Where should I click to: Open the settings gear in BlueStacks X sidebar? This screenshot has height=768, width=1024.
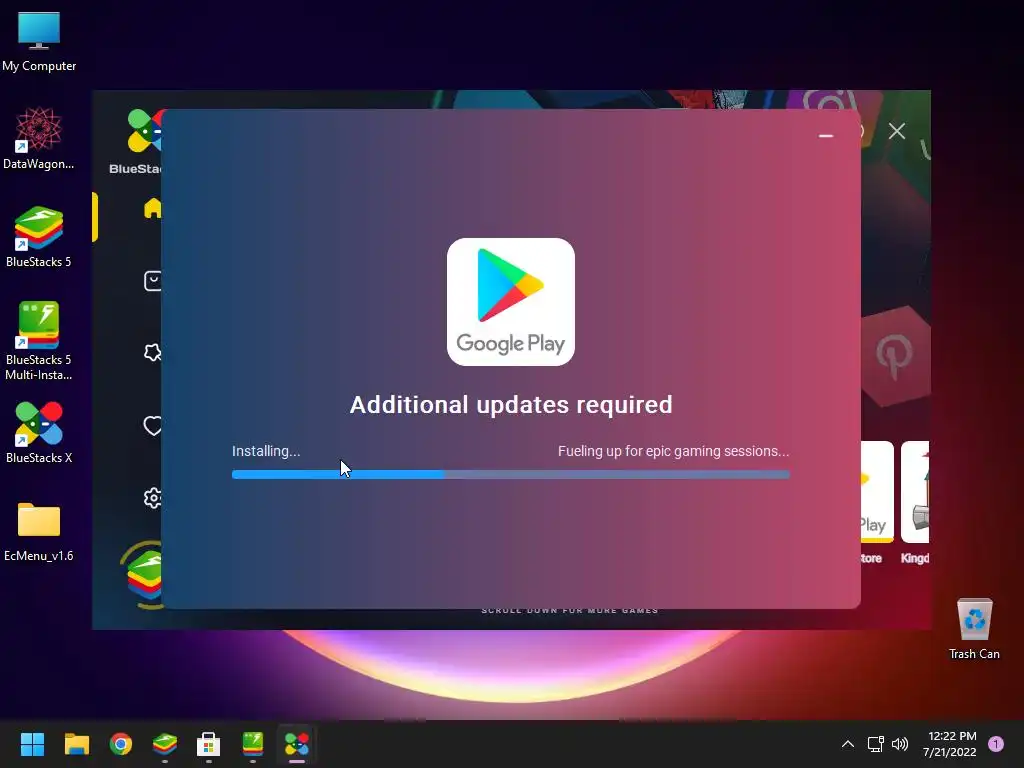click(153, 498)
